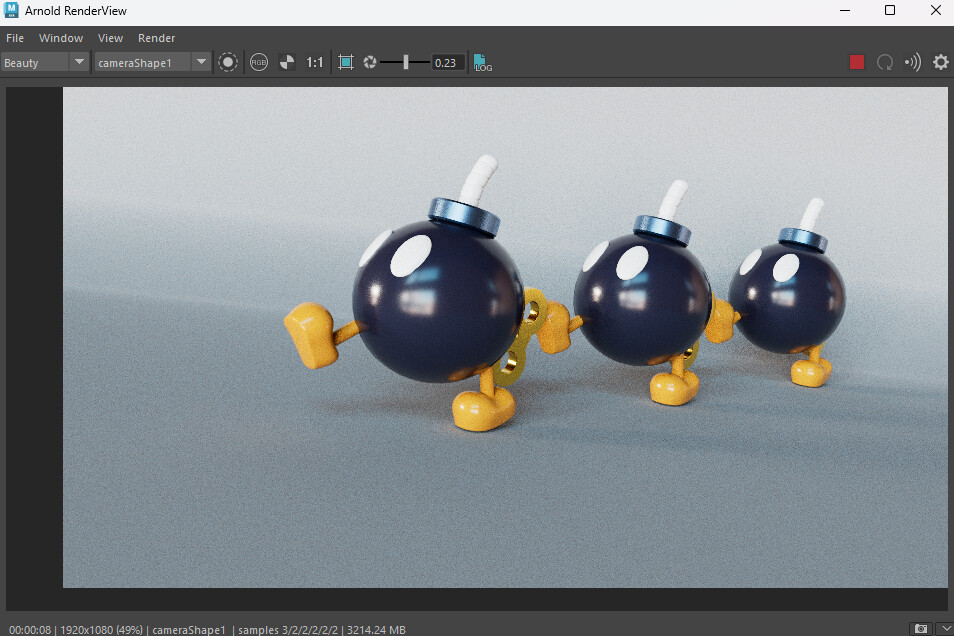Restart the render with the refresh icon
The width and height of the screenshot is (954, 636).
(x=884, y=62)
